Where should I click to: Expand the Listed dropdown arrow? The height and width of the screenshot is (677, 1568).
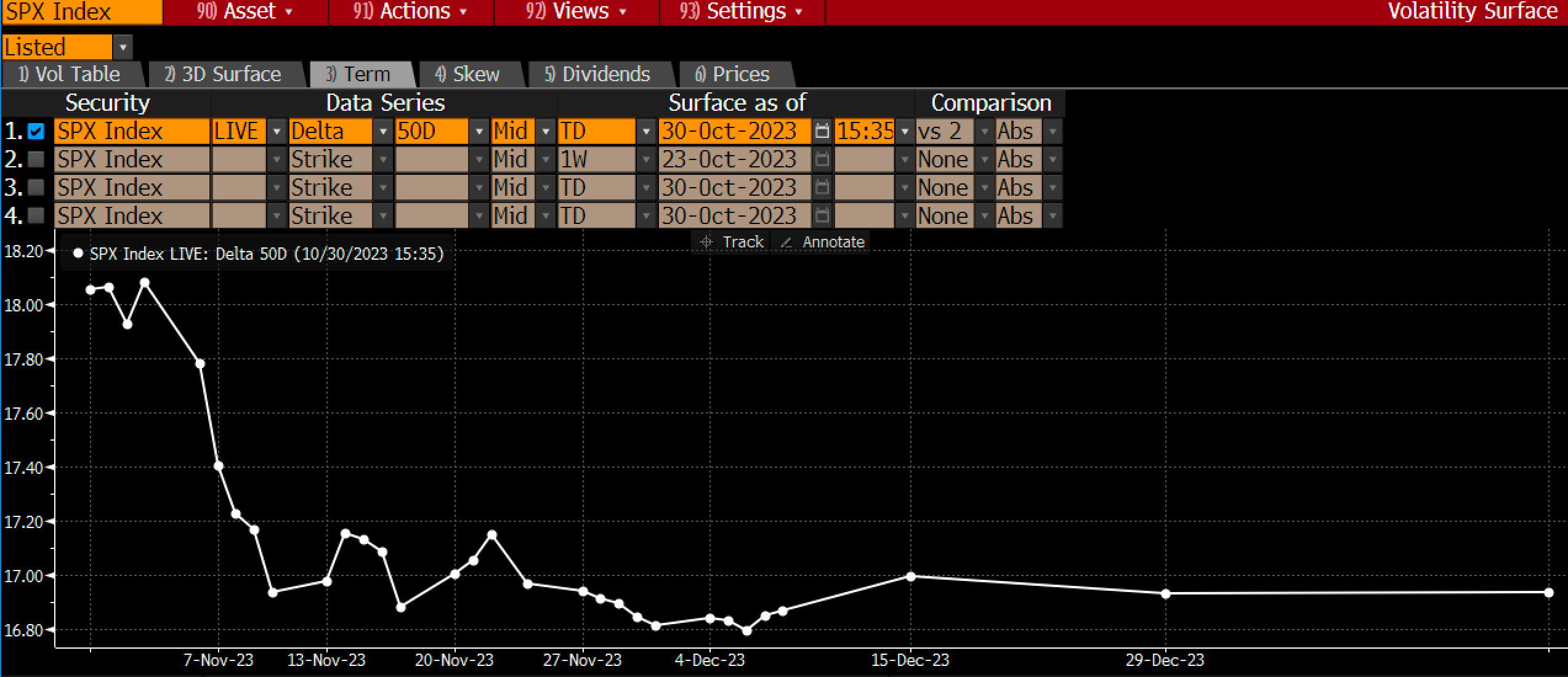[x=123, y=47]
